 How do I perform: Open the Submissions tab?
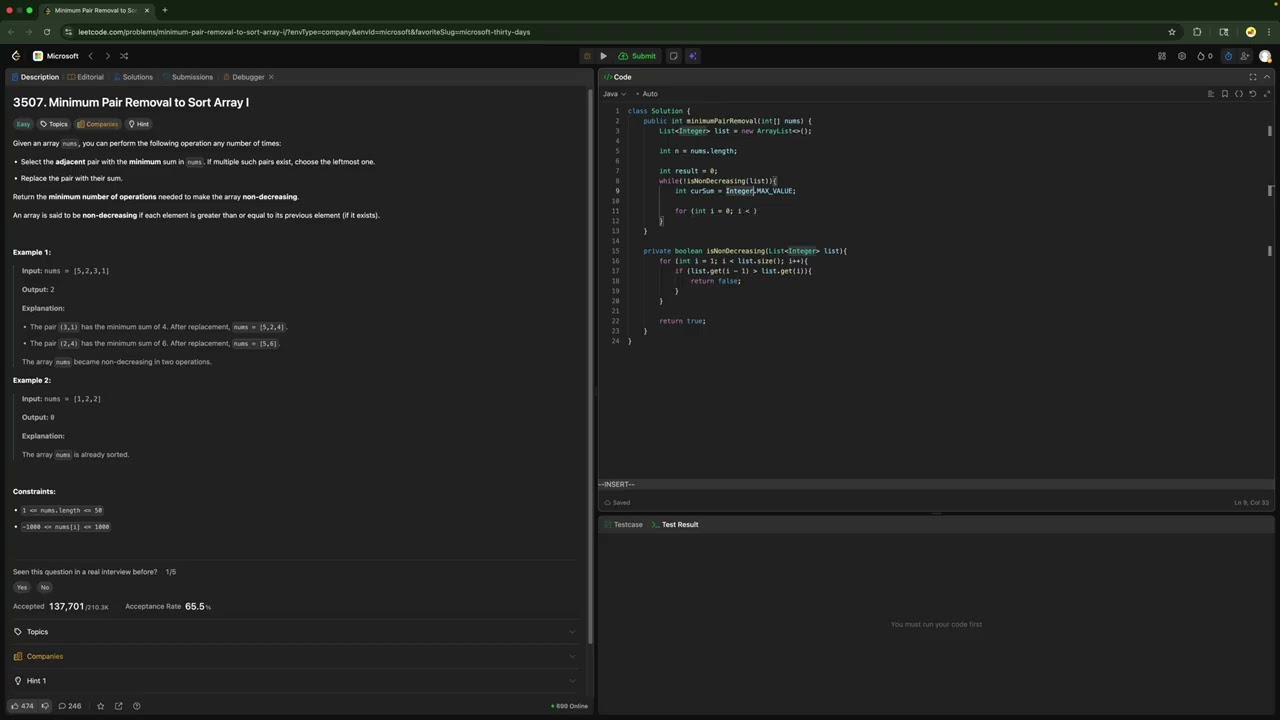(188, 77)
